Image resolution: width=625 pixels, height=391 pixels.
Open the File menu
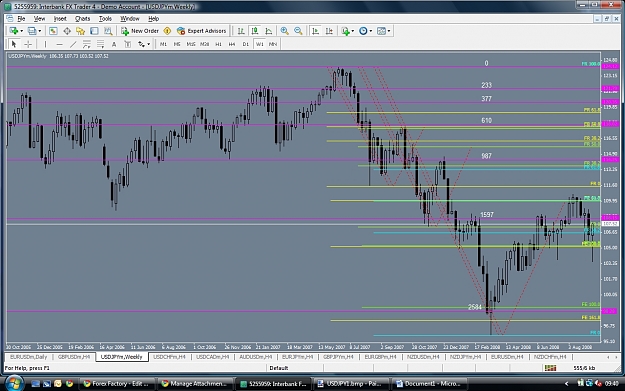tap(21, 18)
